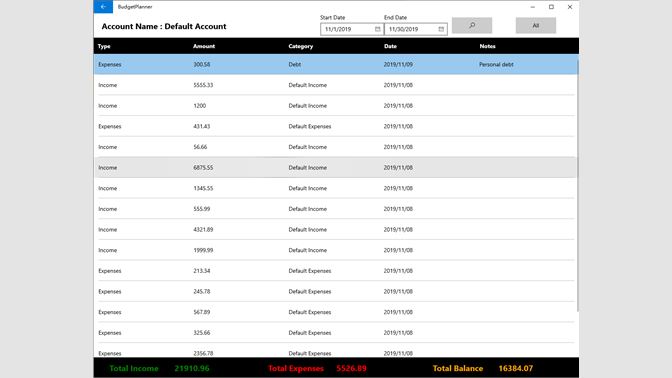Screen dimensions: 672x378
Task: Click the Total Income value 21910.96
Action: 192,368
